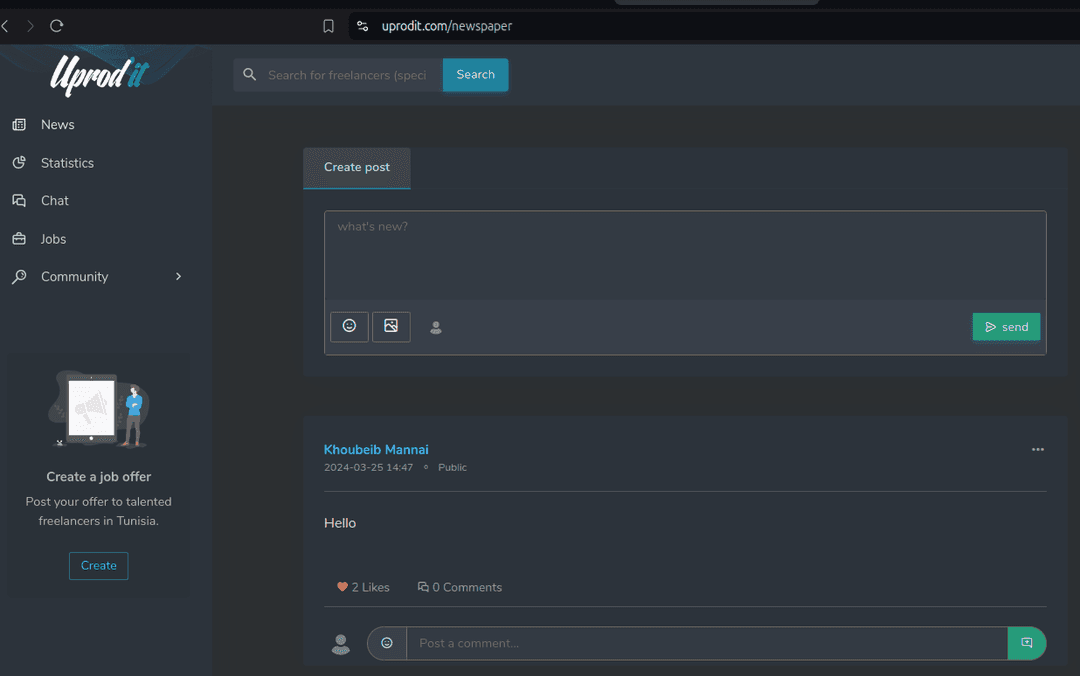Screen dimensions: 1080x676
Task: Open Chat from the sidebar
Action: pyautogui.click(x=54, y=201)
